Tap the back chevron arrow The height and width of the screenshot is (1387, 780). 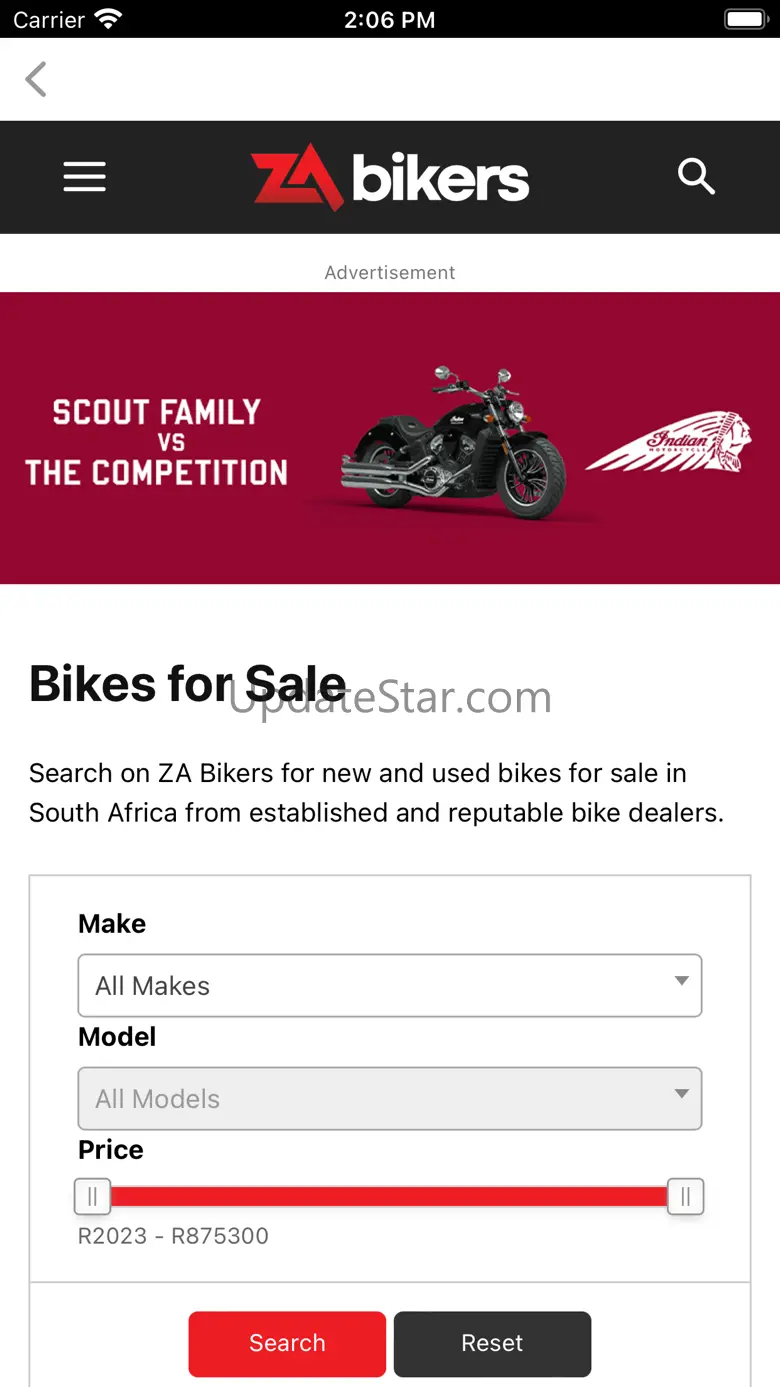[x=37, y=80]
